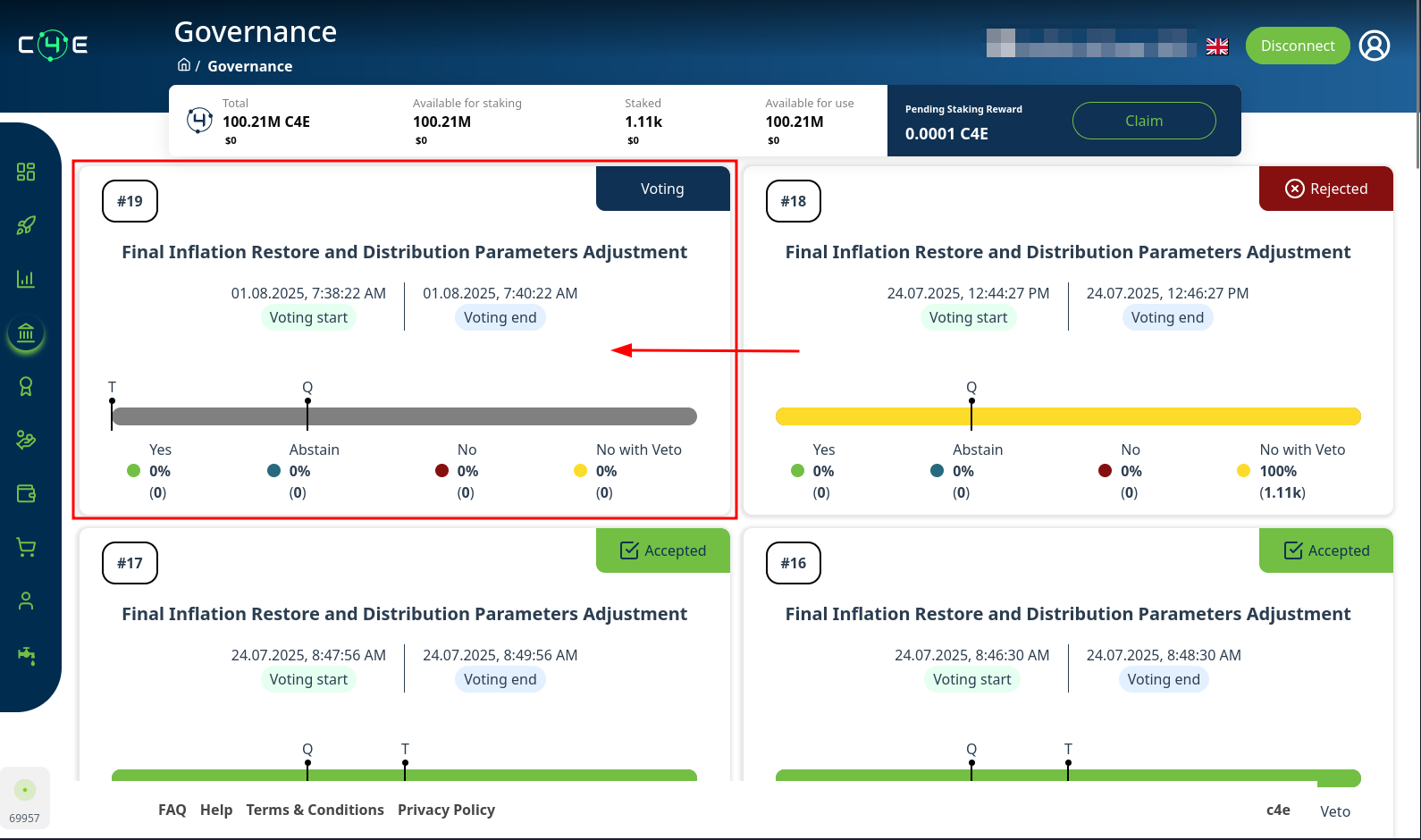Open the Privacy Policy link
This screenshot has width=1421, height=840.
[x=446, y=810]
